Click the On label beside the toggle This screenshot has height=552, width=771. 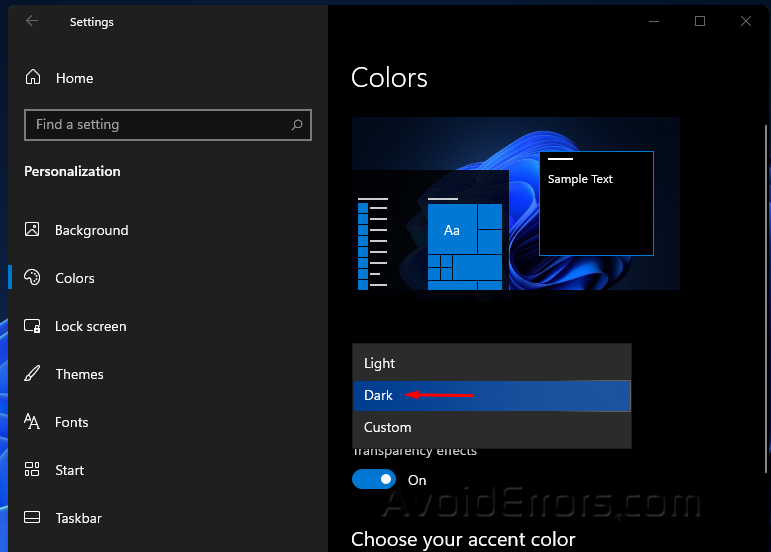point(417,480)
